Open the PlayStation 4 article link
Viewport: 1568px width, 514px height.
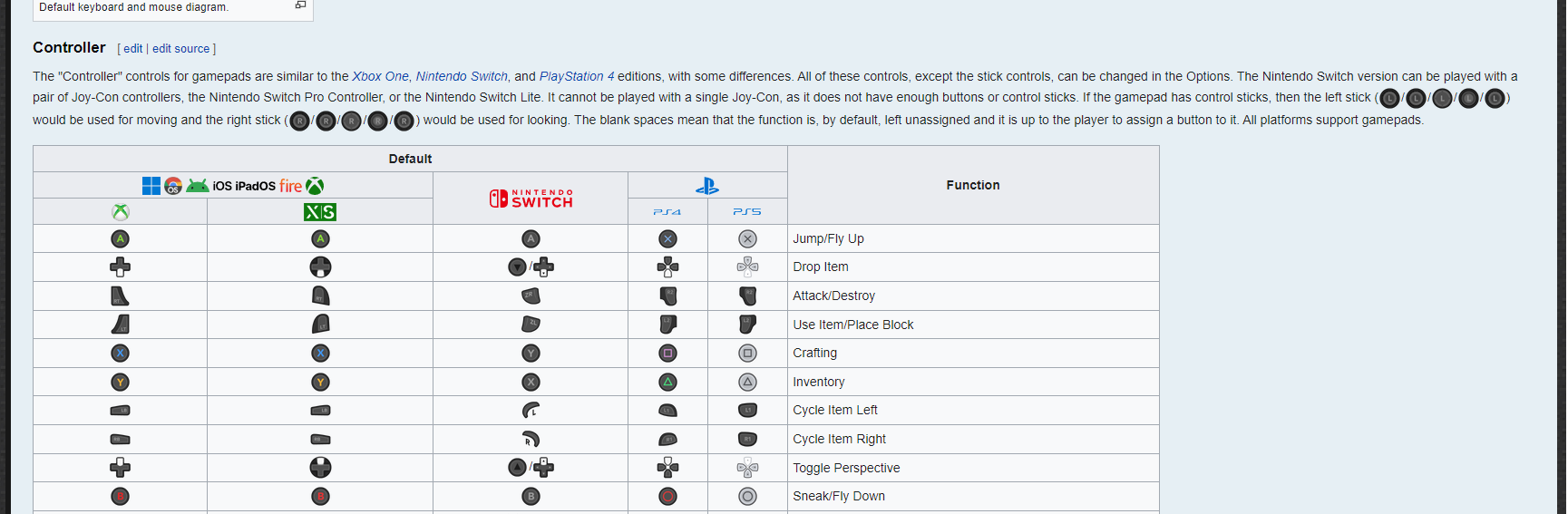tap(576, 77)
